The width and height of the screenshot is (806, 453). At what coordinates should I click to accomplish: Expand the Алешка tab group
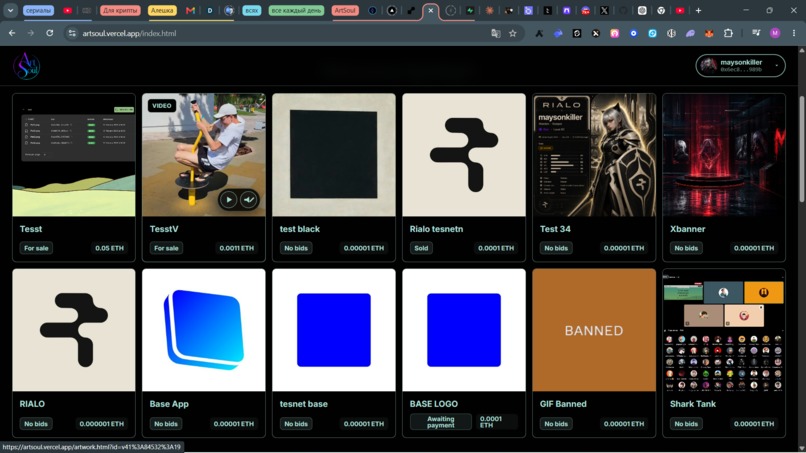pos(162,10)
